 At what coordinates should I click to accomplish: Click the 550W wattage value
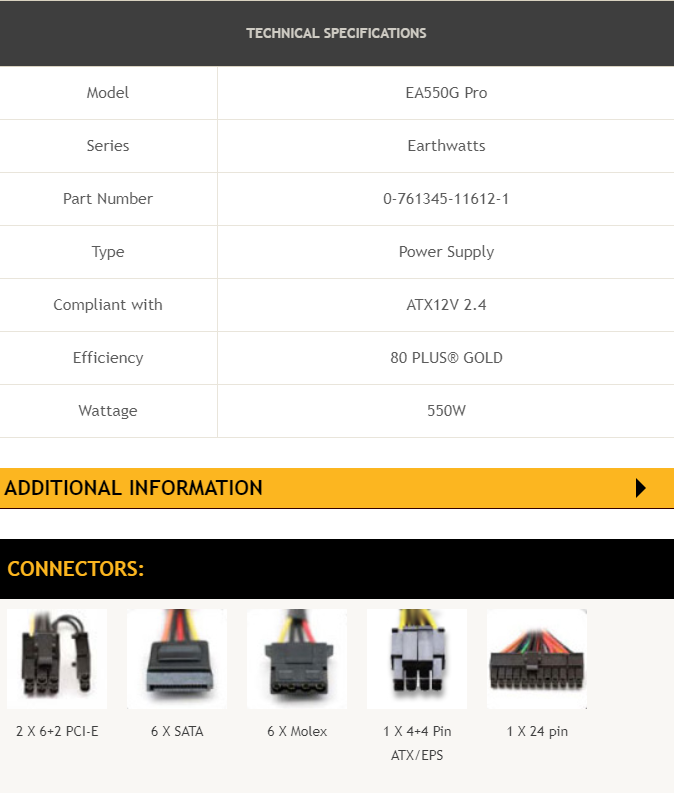click(446, 411)
